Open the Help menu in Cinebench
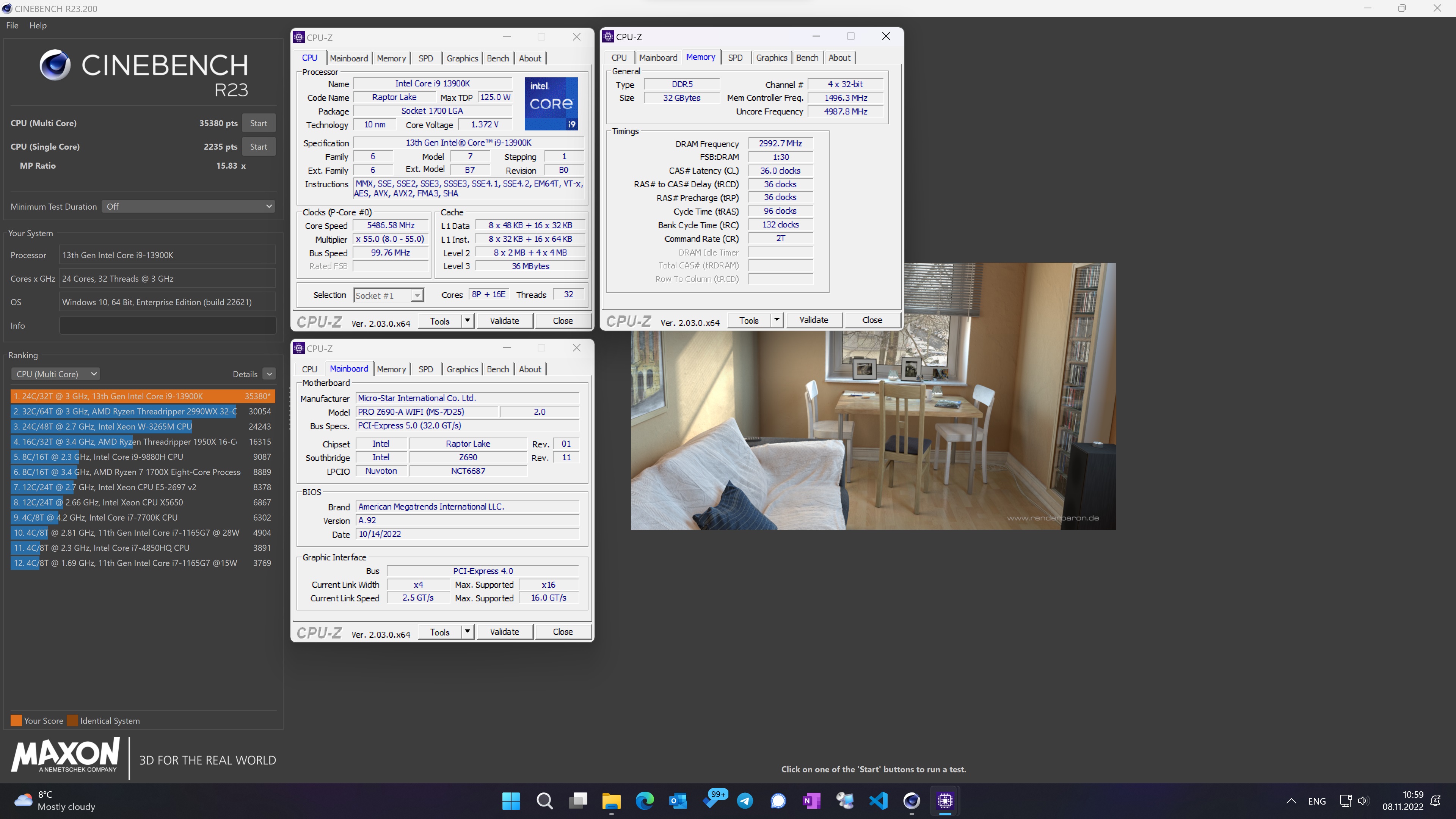 38,25
